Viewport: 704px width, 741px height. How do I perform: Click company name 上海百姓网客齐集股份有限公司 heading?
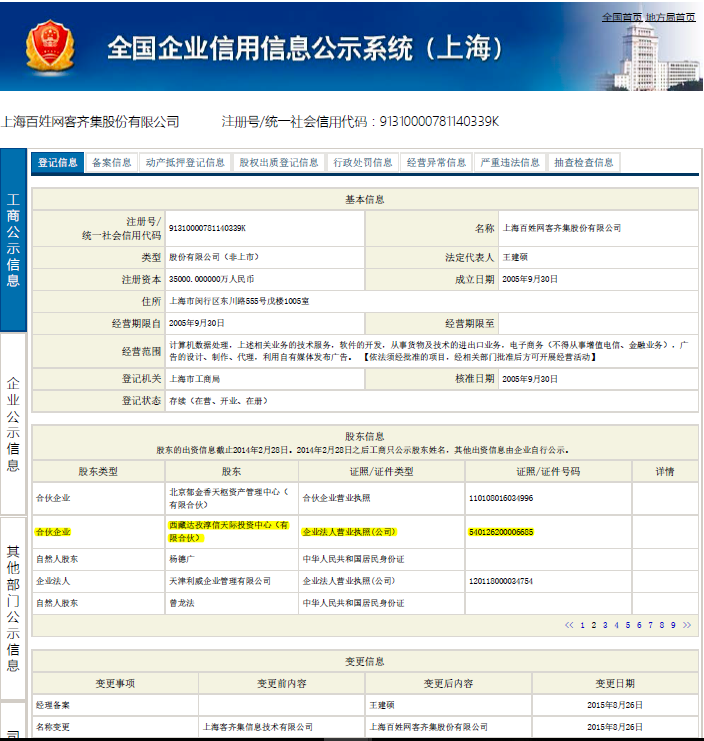[90, 122]
